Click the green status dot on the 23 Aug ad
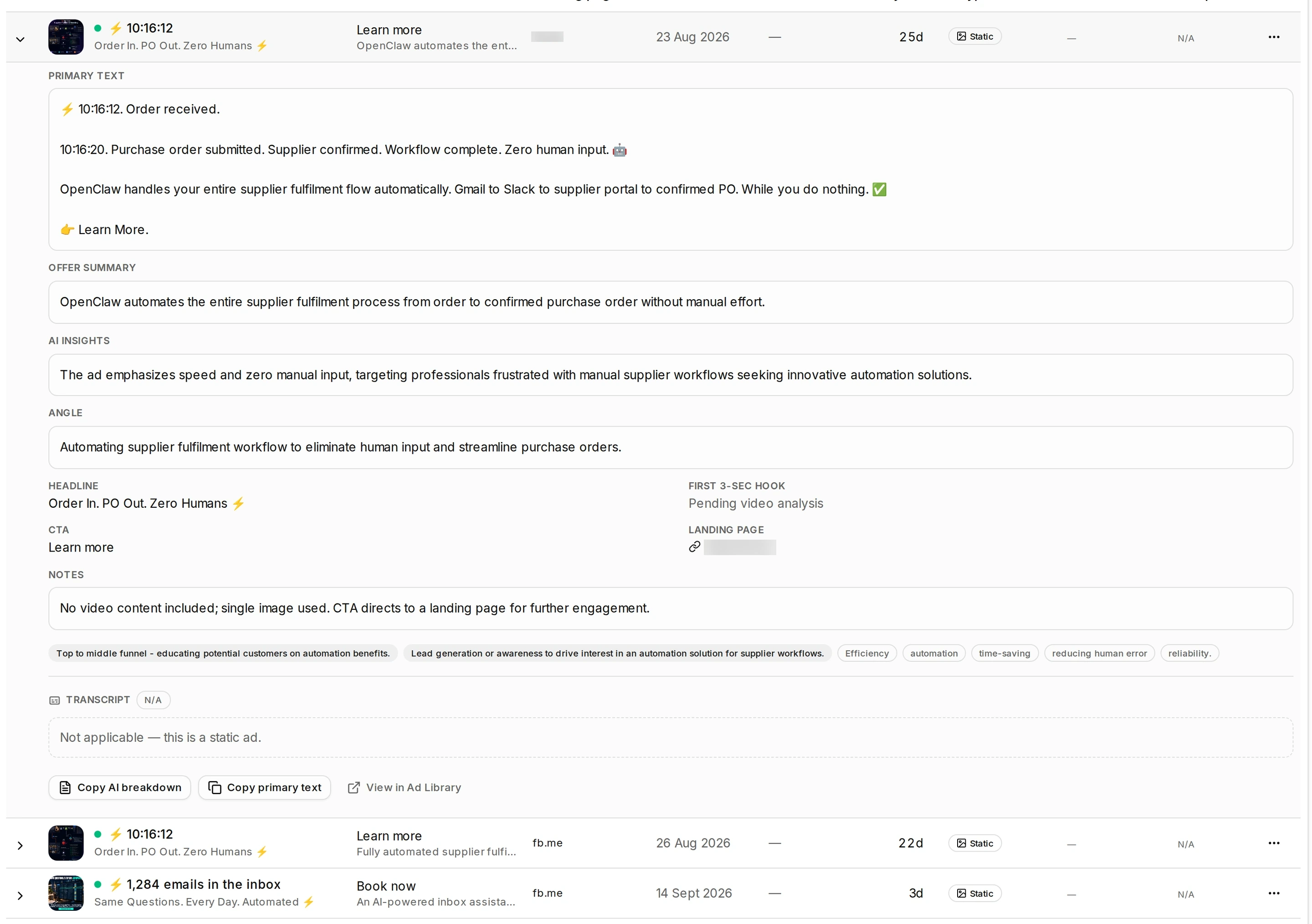1312x924 pixels. click(97, 28)
